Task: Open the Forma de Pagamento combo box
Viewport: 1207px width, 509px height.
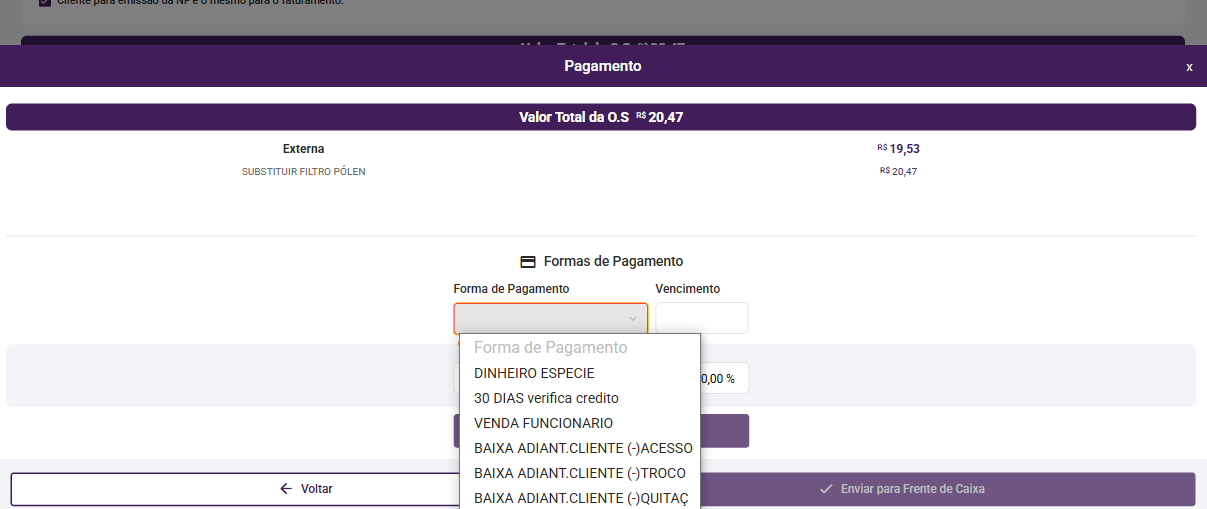Action: 550,319
